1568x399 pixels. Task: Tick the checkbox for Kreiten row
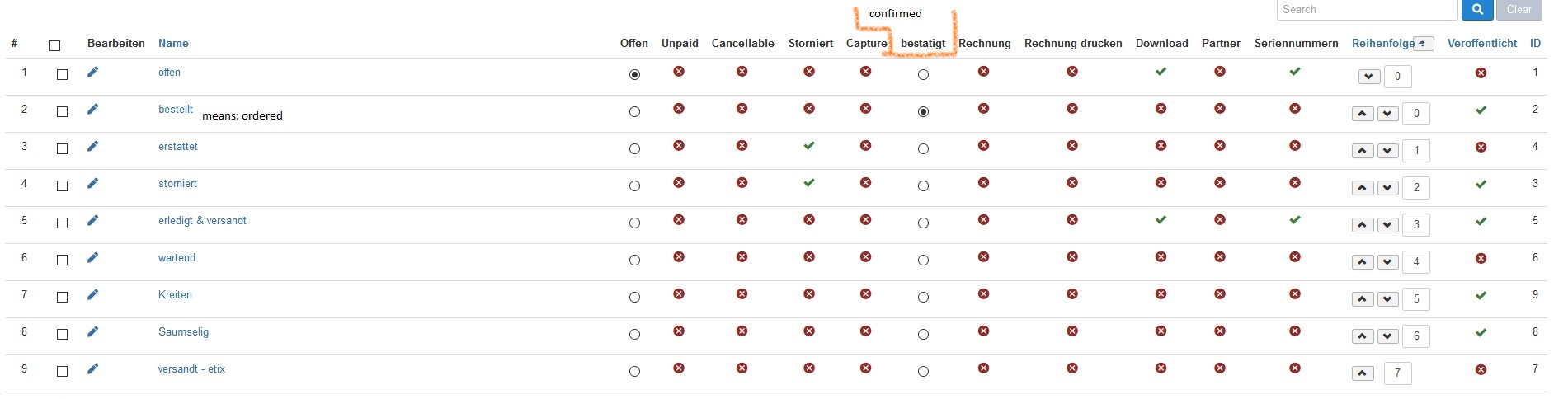click(62, 297)
